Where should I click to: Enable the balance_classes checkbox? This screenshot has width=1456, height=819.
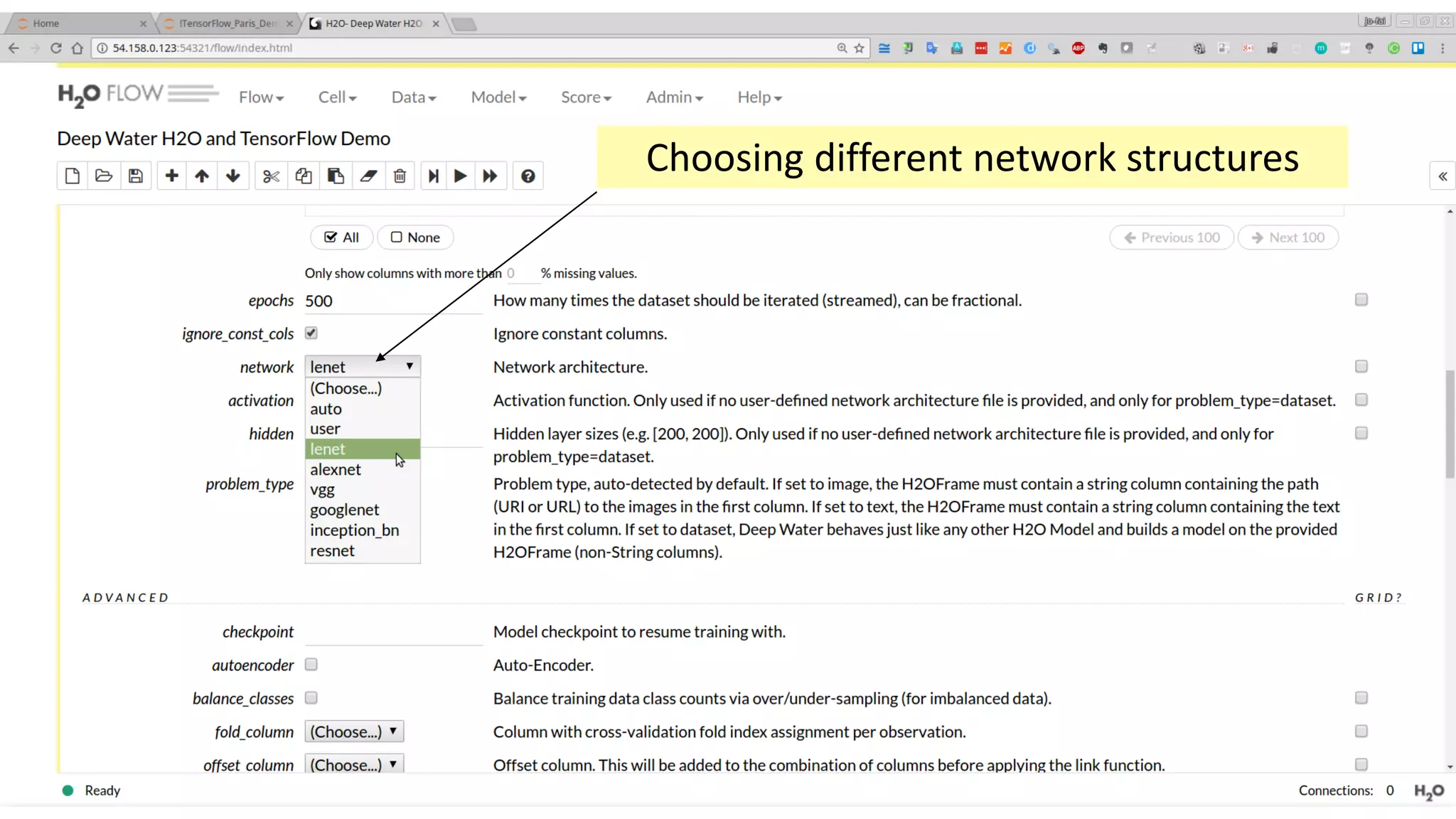(311, 697)
